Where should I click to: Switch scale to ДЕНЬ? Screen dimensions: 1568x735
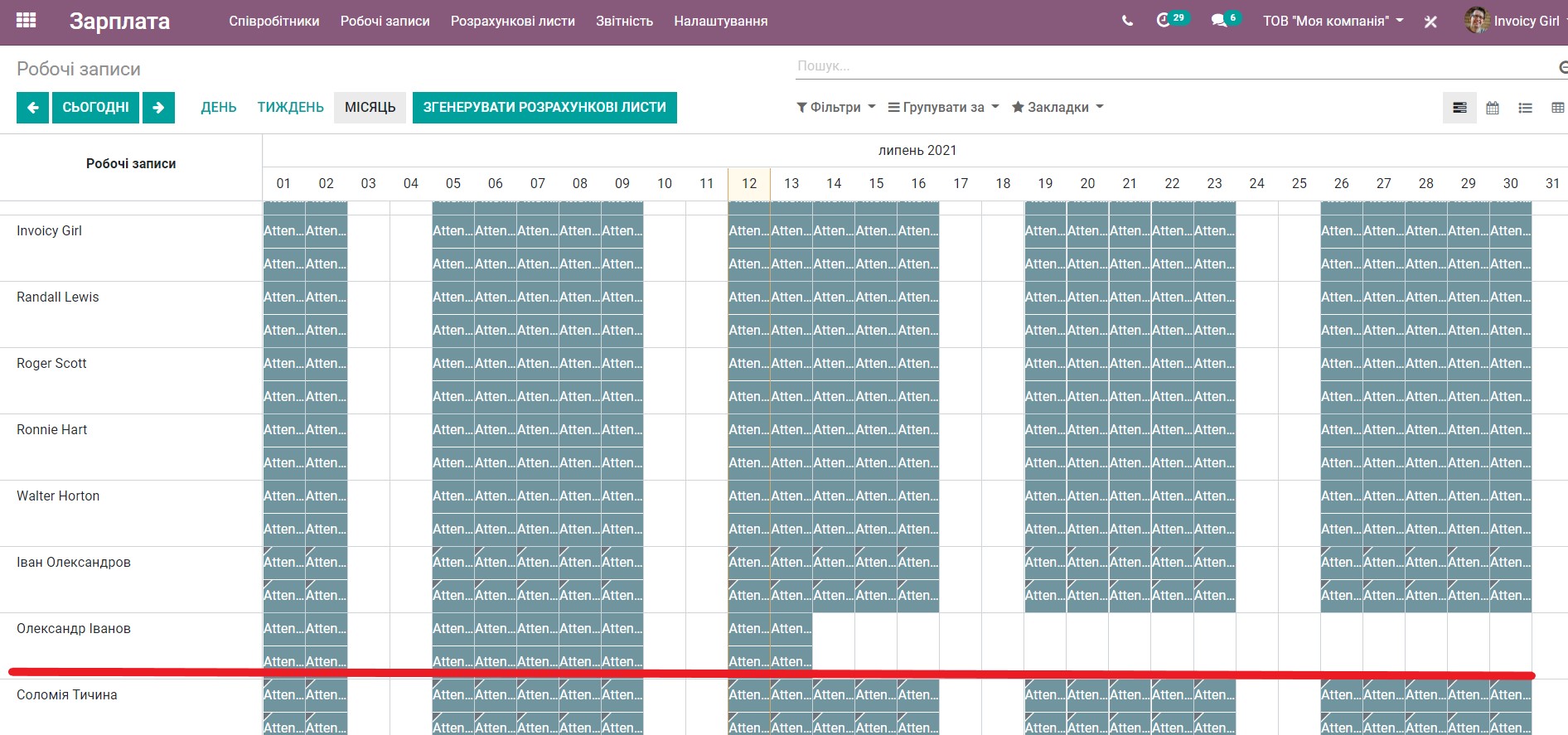(219, 108)
